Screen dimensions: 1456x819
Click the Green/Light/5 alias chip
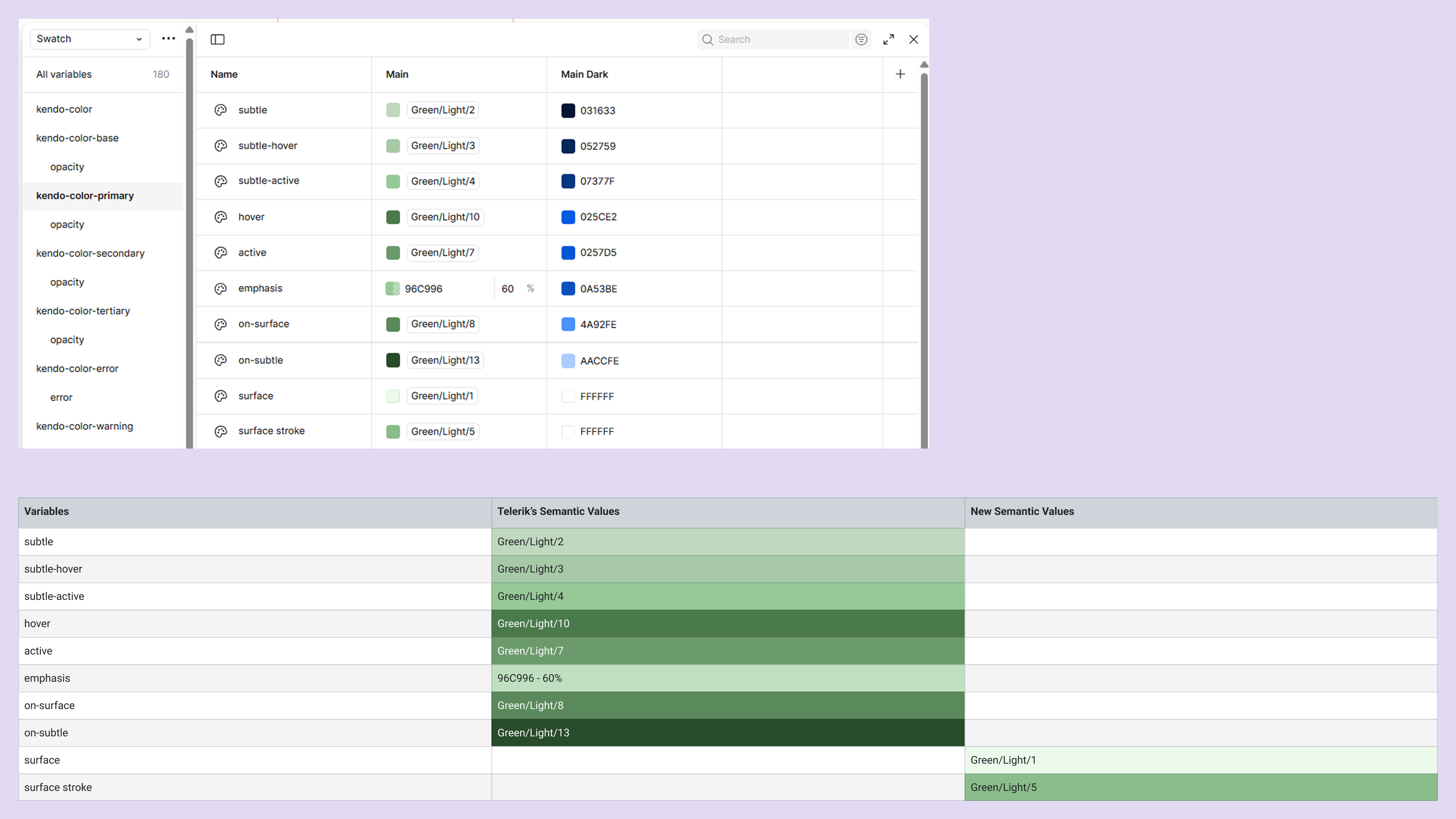tap(442, 431)
